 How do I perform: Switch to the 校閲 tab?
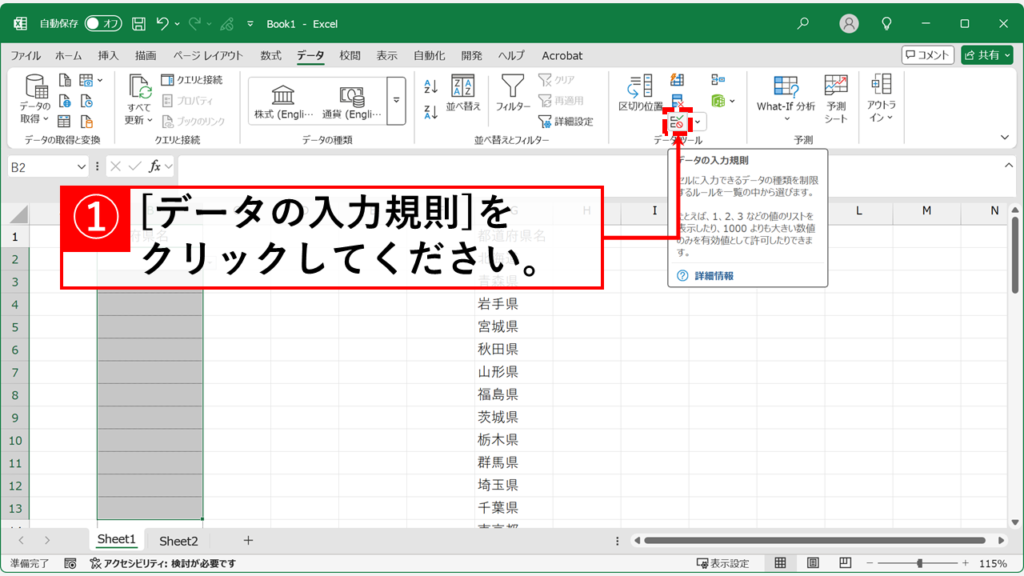click(350, 56)
